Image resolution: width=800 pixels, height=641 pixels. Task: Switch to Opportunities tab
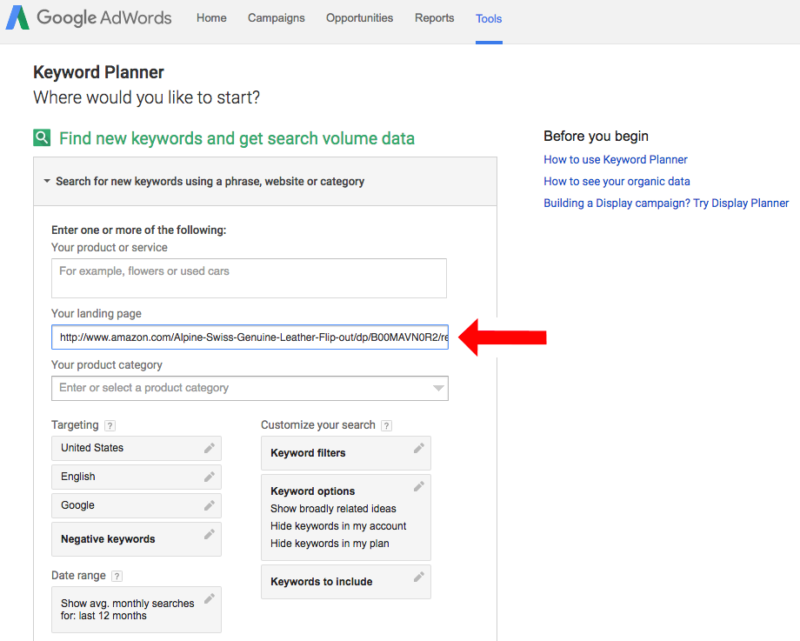[x=360, y=18]
